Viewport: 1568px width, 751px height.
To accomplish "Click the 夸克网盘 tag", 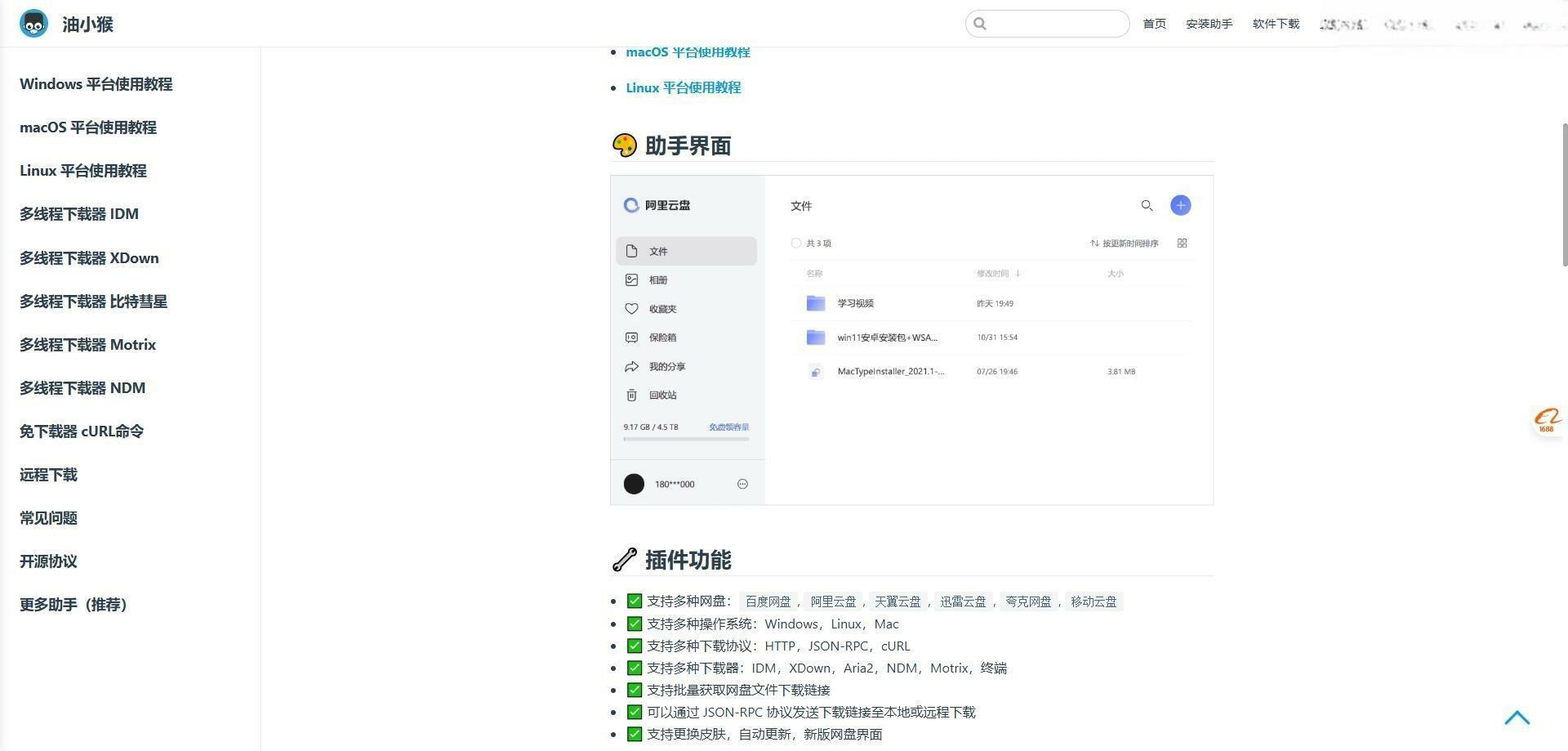I will pos(1028,601).
